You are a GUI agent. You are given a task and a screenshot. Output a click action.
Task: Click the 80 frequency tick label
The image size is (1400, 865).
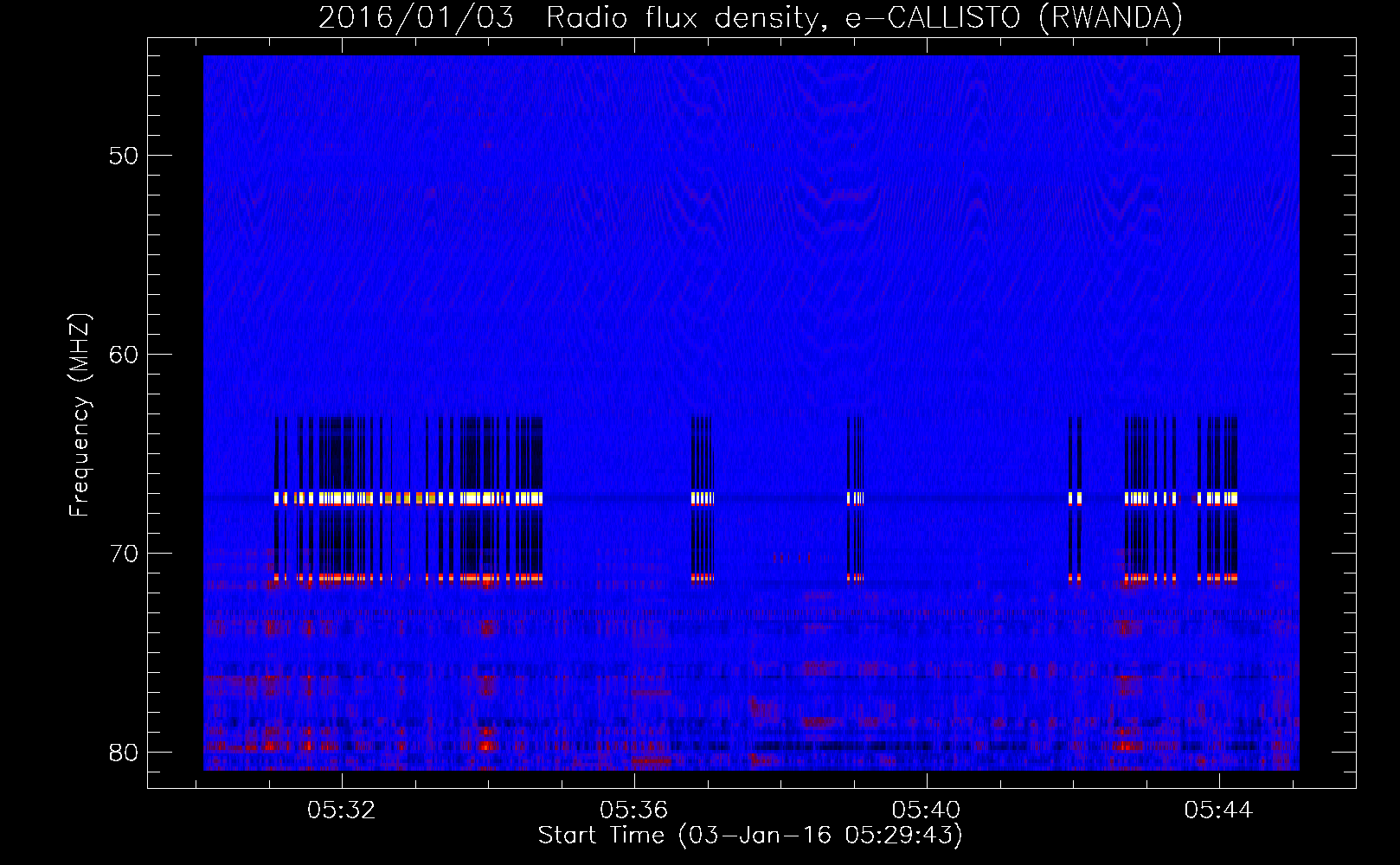tap(124, 753)
